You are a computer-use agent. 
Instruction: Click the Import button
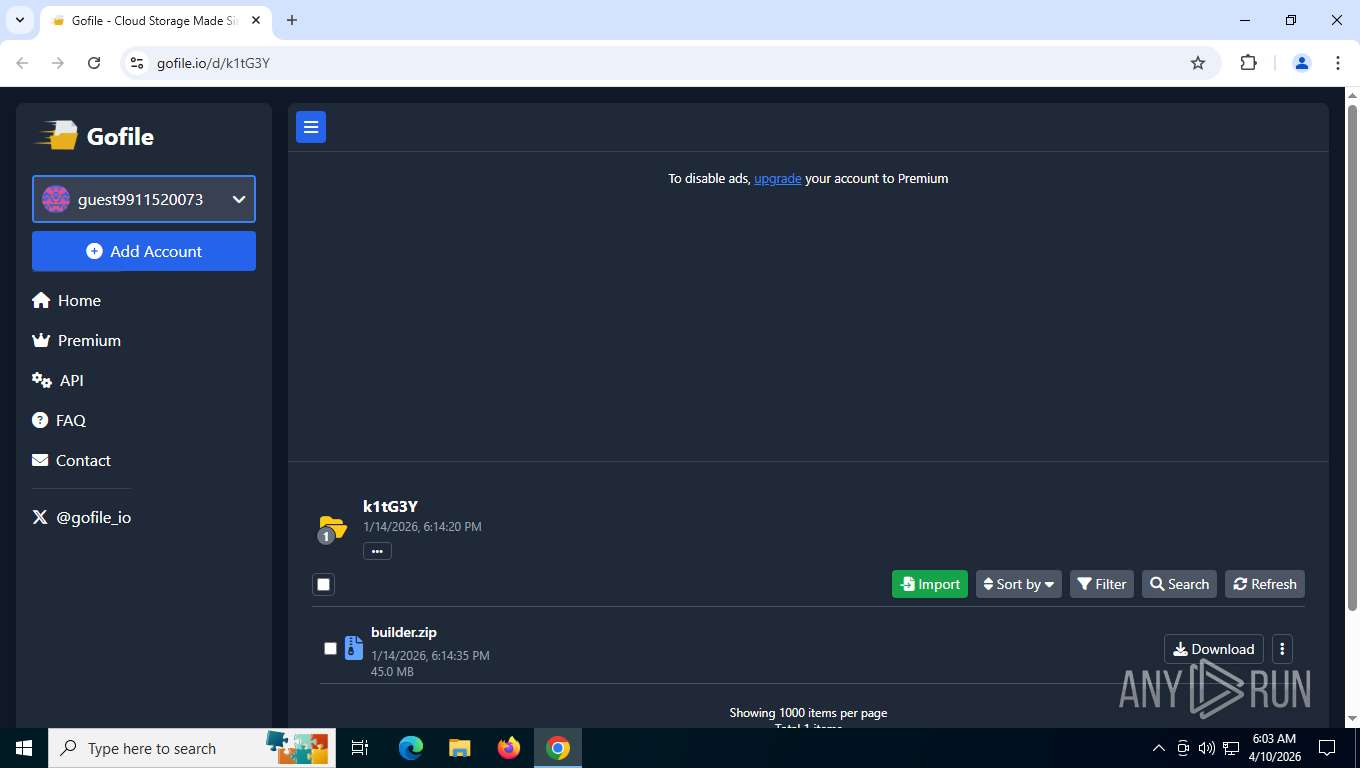(930, 584)
